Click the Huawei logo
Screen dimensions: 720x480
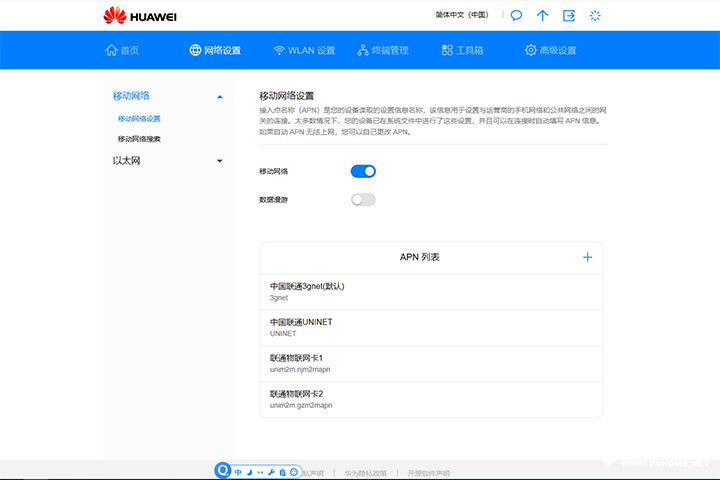point(139,15)
